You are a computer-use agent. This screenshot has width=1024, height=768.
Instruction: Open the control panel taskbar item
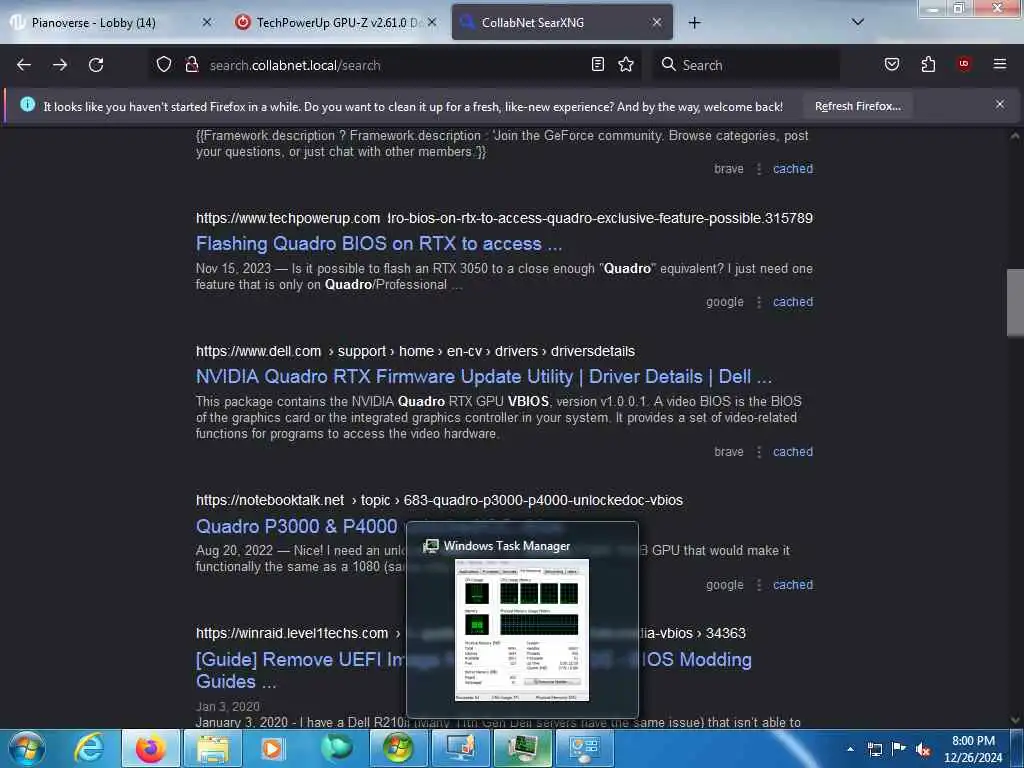(x=584, y=748)
